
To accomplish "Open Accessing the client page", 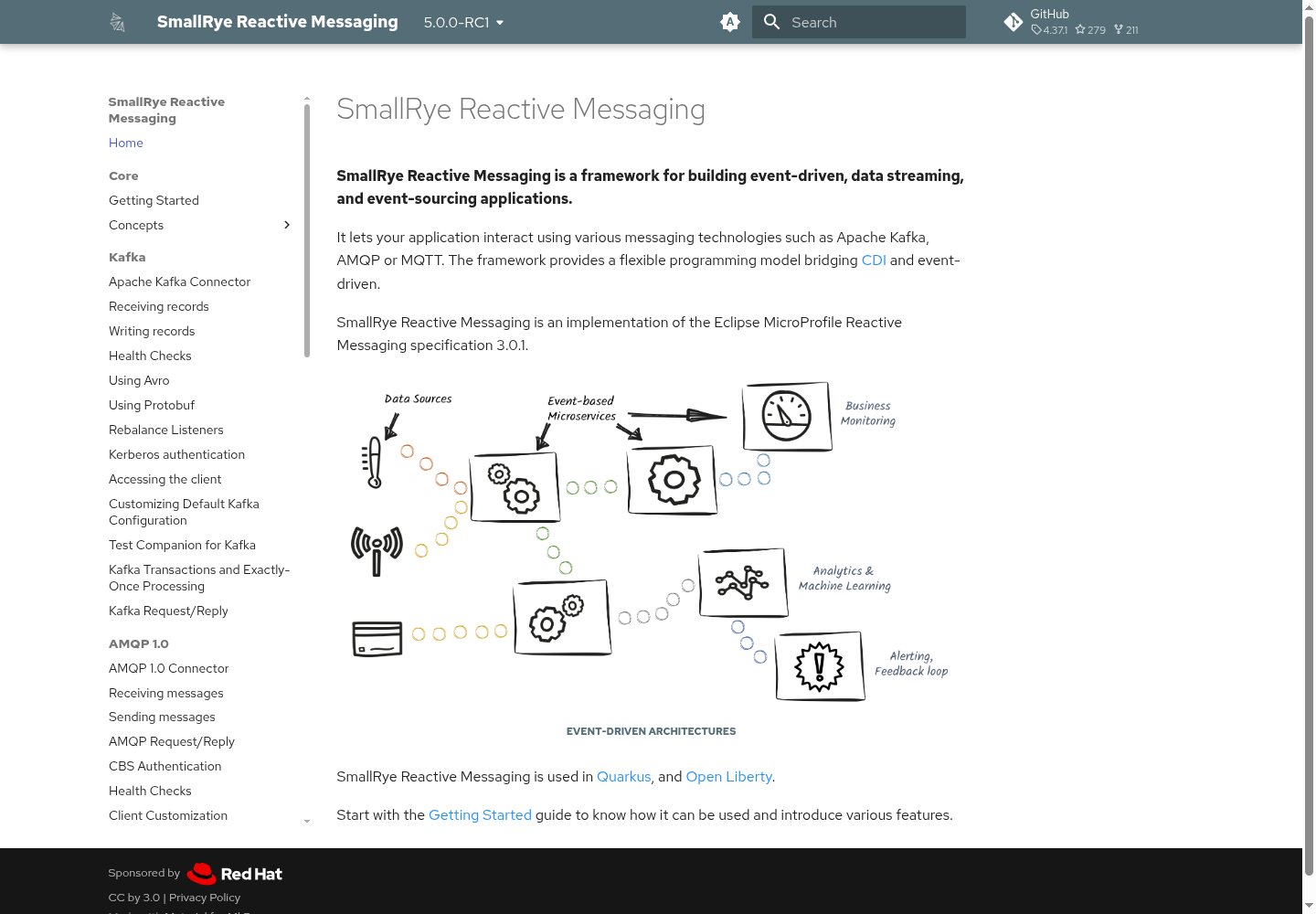I will [164, 479].
